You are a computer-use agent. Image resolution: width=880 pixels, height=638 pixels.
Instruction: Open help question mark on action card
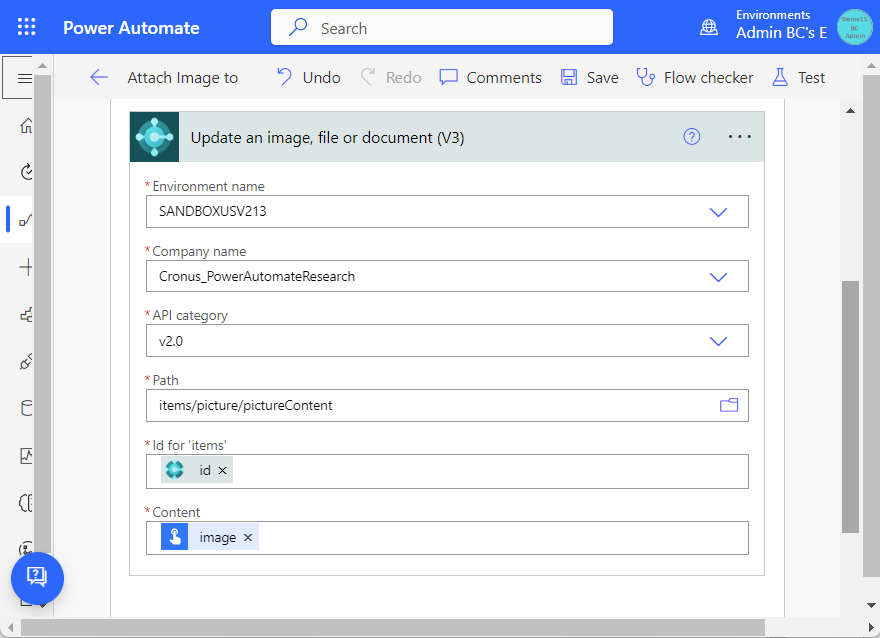click(691, 136)
